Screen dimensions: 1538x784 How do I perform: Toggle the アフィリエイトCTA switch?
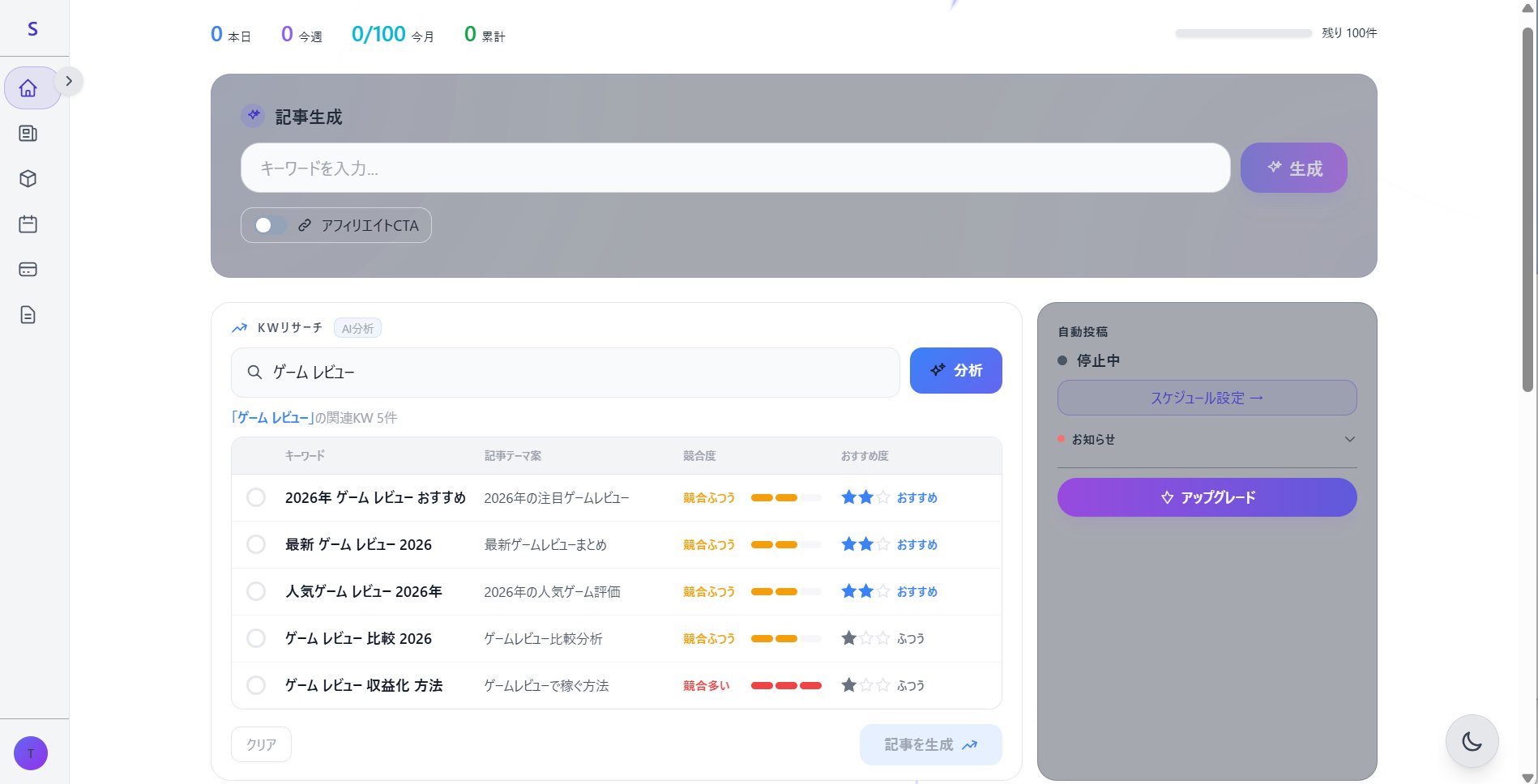pos(270,225)
